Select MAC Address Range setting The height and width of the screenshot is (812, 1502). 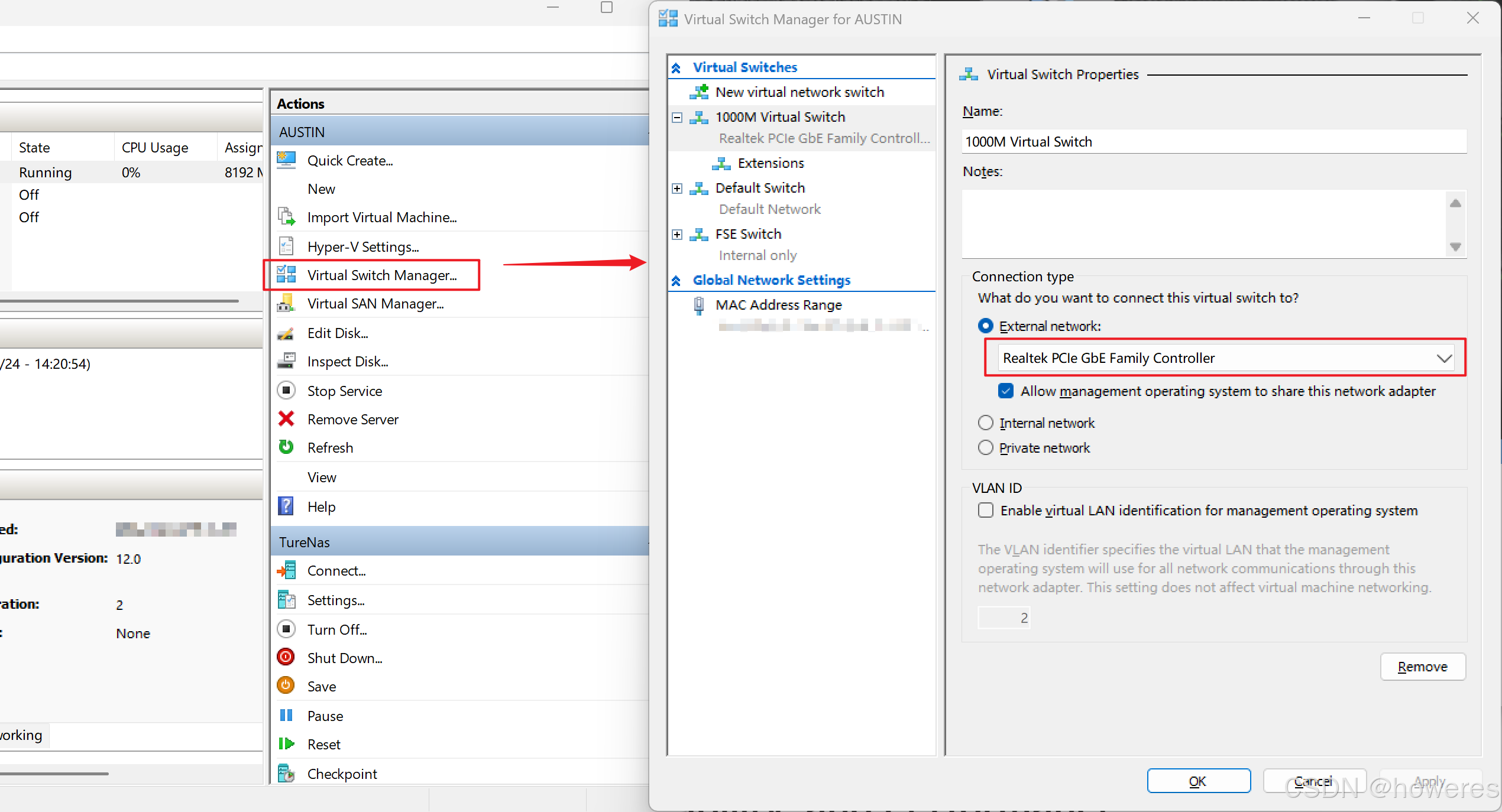click(778, 304)
